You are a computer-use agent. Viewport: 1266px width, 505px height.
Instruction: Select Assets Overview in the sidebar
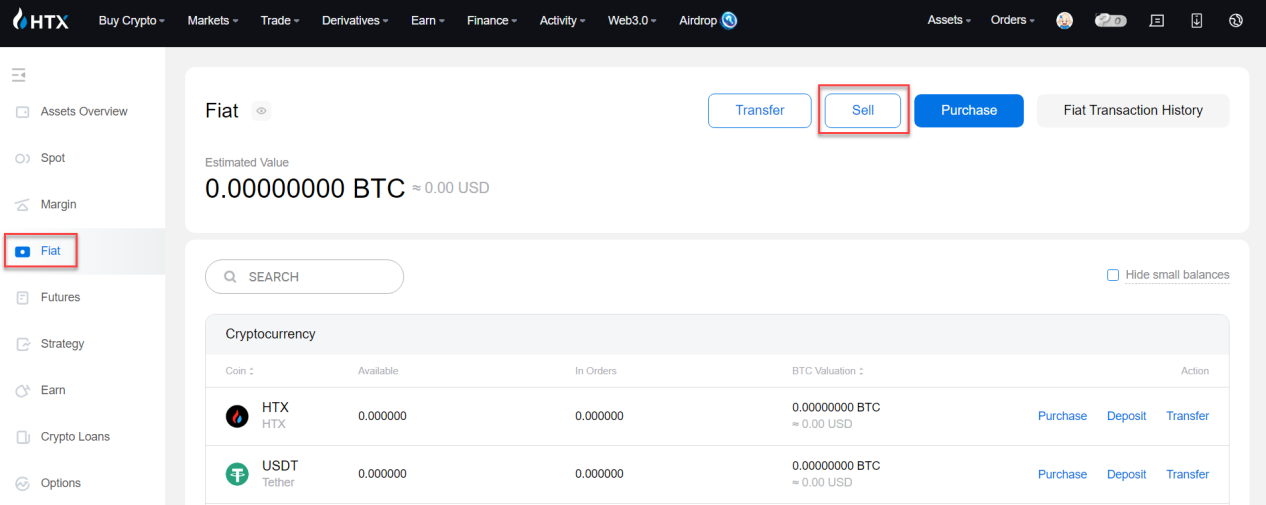pyautogui.click(x=83, y=112)
